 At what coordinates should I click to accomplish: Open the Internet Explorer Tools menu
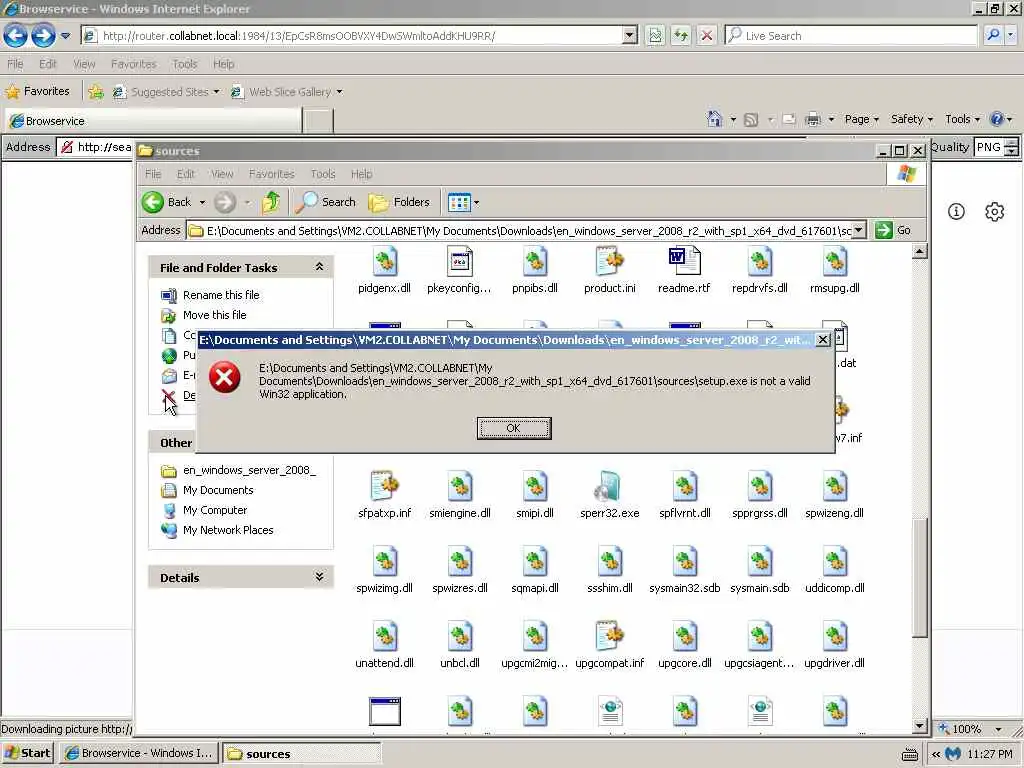click(184, 64)
